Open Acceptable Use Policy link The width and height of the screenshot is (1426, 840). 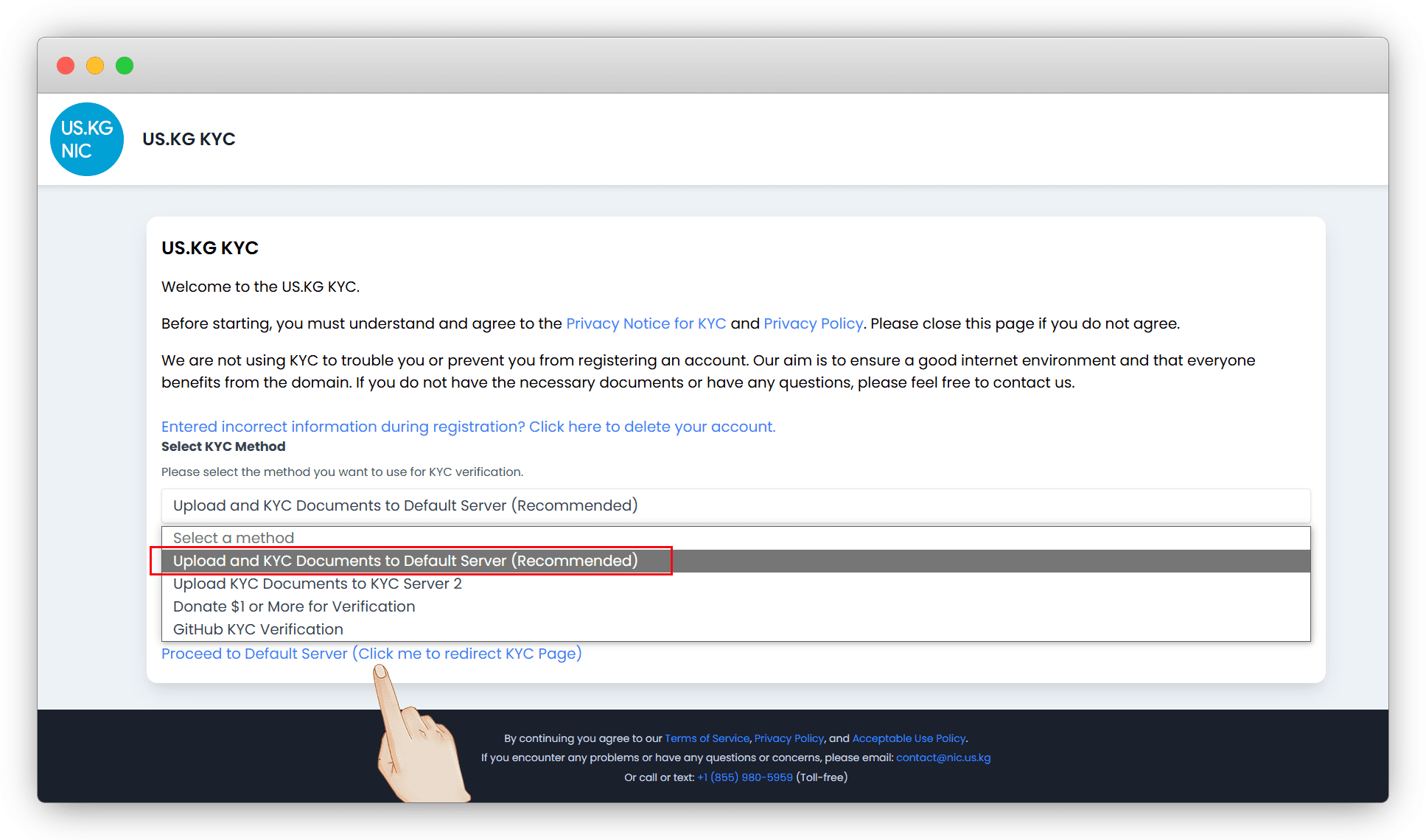[909, 738]
